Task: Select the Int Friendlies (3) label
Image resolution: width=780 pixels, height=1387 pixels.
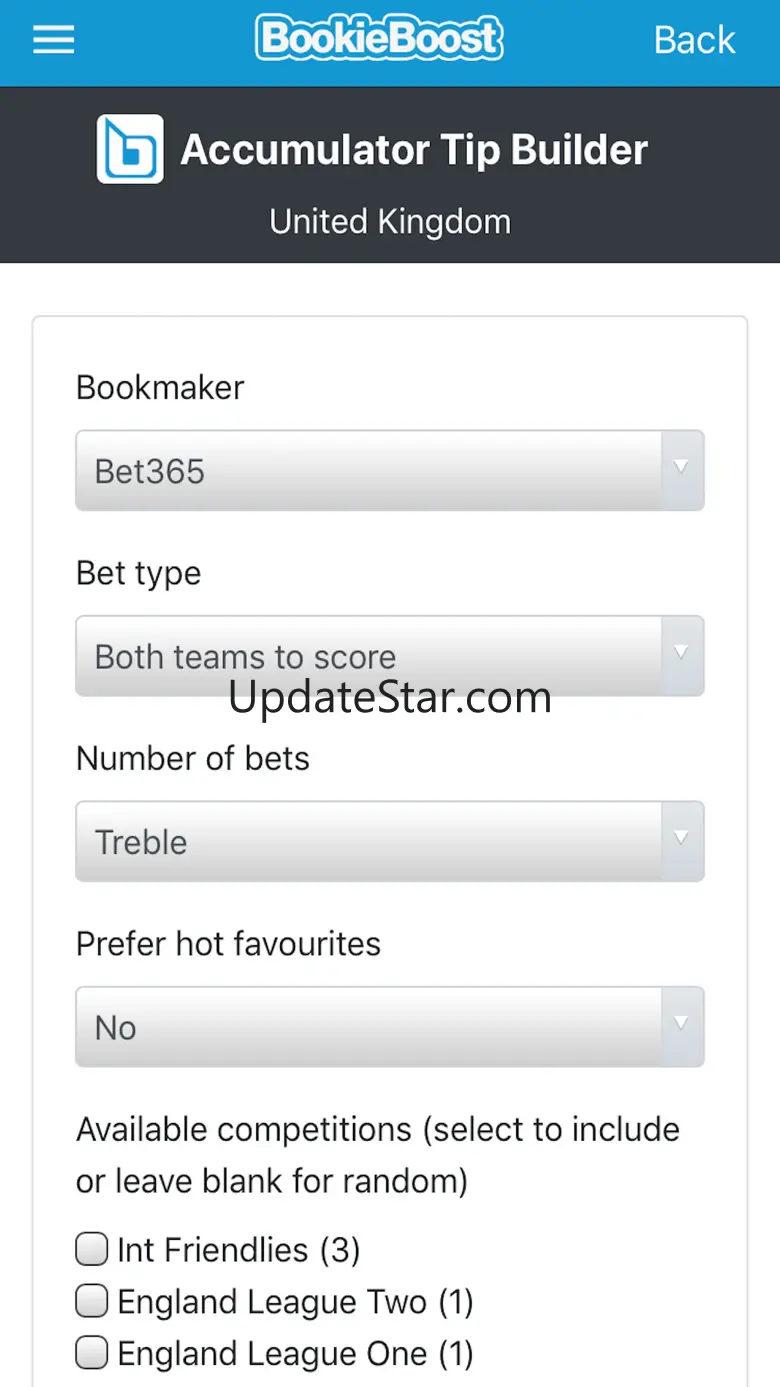Action: (238, 1250)
